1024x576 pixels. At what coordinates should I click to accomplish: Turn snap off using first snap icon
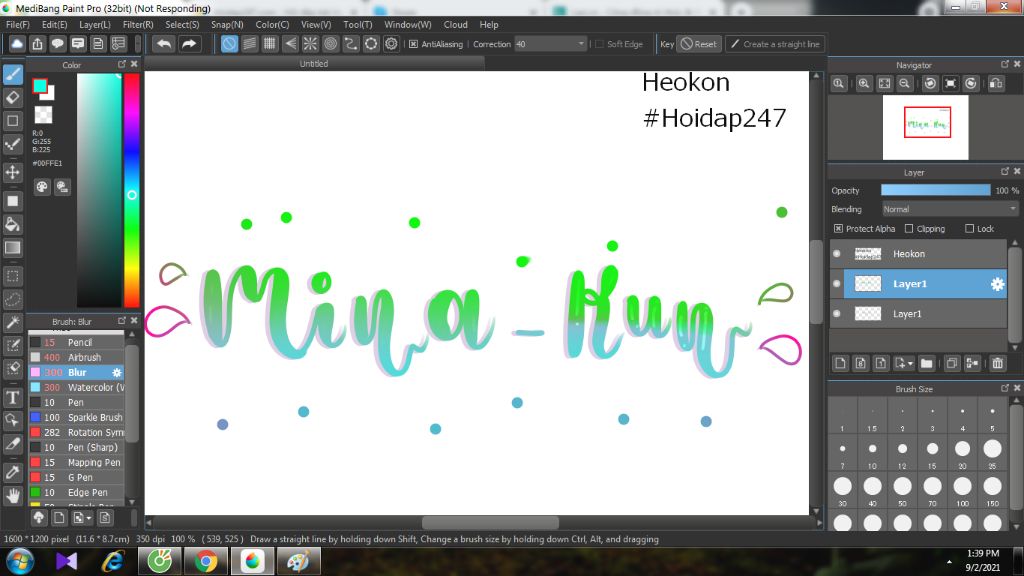point(229,44)
